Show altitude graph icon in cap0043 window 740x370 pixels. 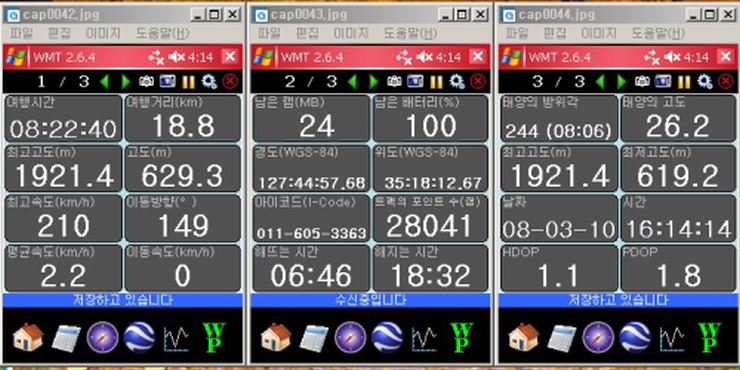point(424,339)
